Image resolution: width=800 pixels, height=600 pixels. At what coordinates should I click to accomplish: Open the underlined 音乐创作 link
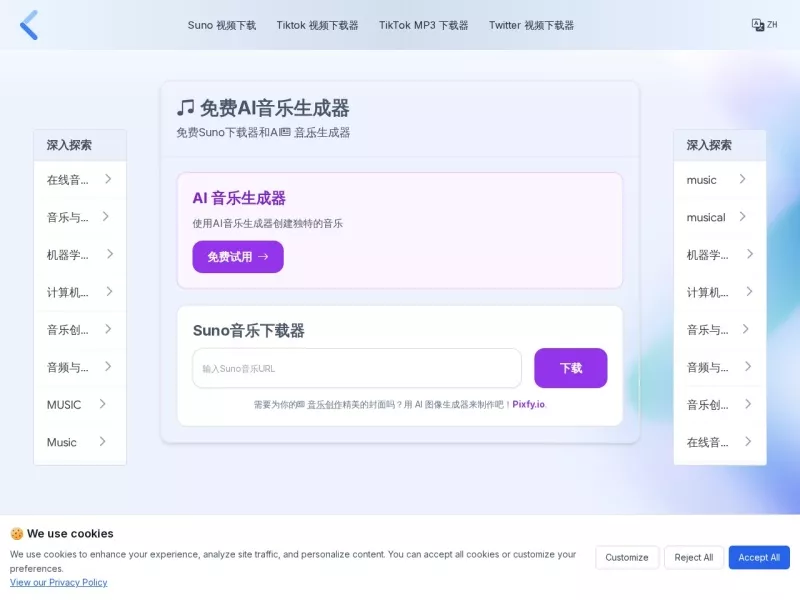[324, 405]
